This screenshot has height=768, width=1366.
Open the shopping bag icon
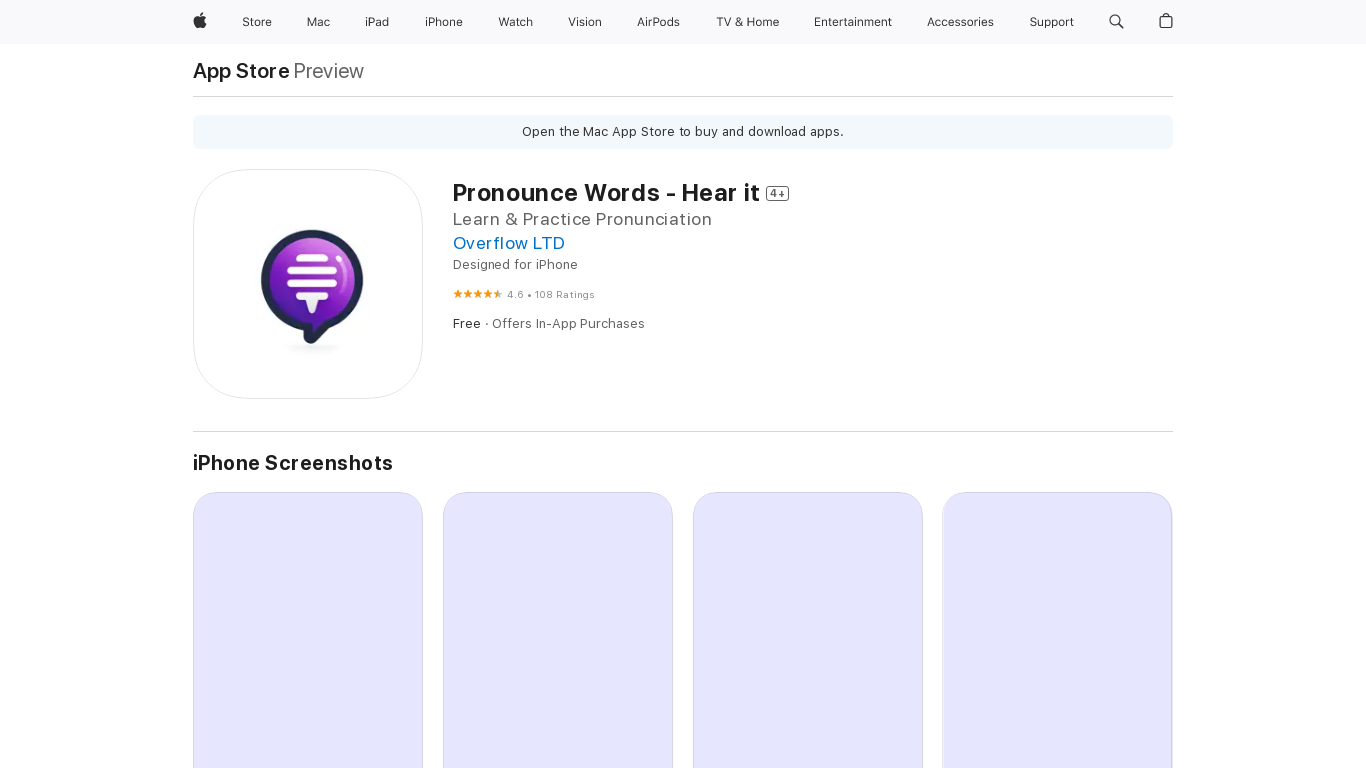[1166, 21]
